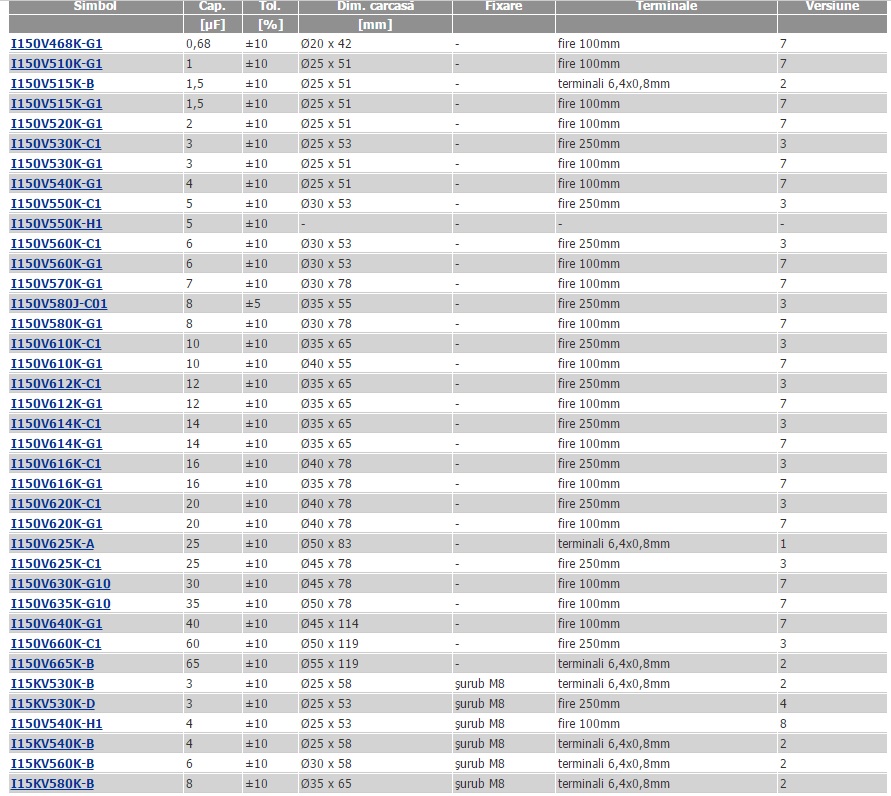The height and width of the screenshot is (796, 891).
Task: Select the I150V530K-C1 symbol link
Action: tap(56, 144)
